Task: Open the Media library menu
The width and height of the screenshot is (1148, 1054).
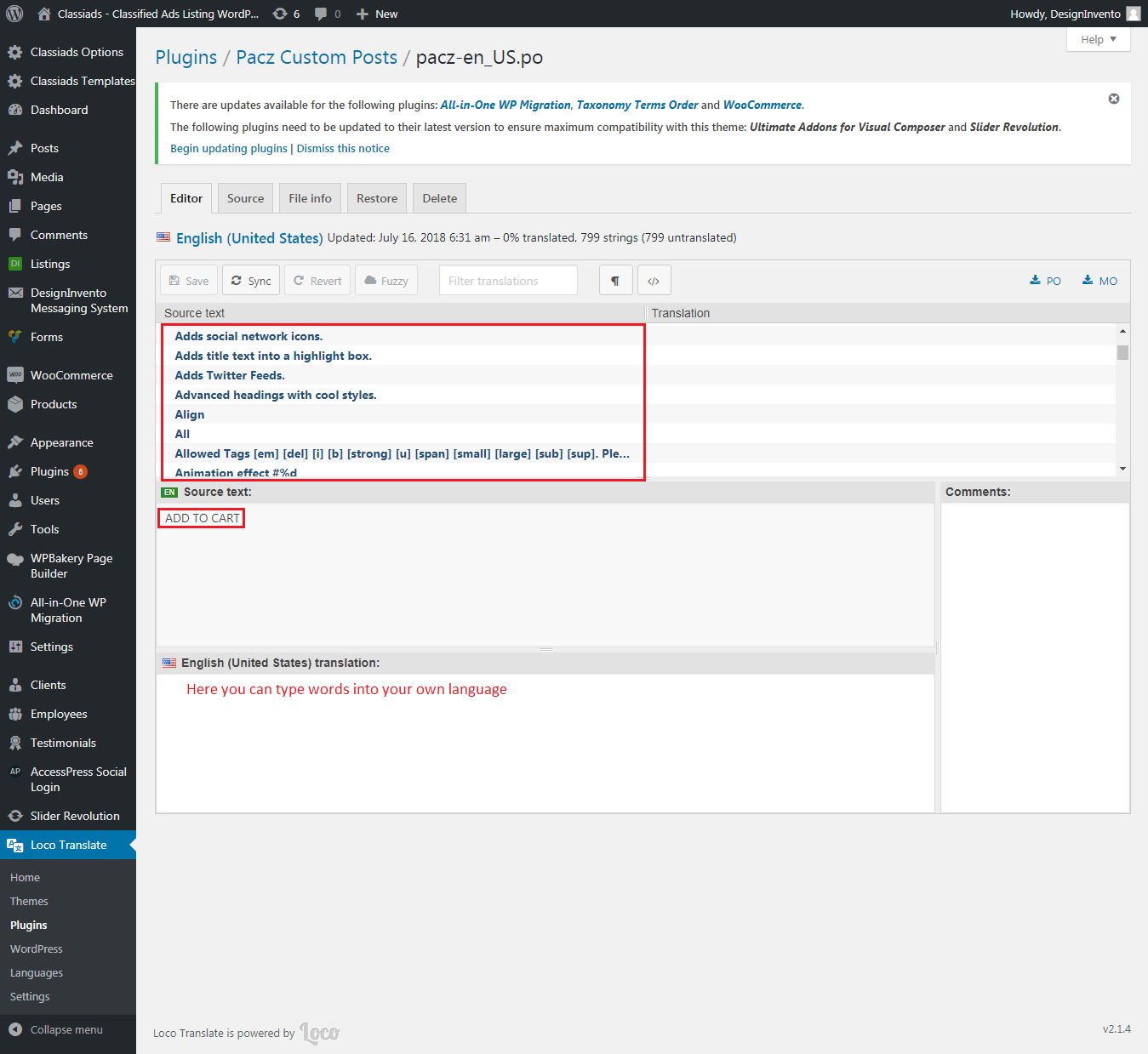Action: pyautogui.click(x=68, y=177)
